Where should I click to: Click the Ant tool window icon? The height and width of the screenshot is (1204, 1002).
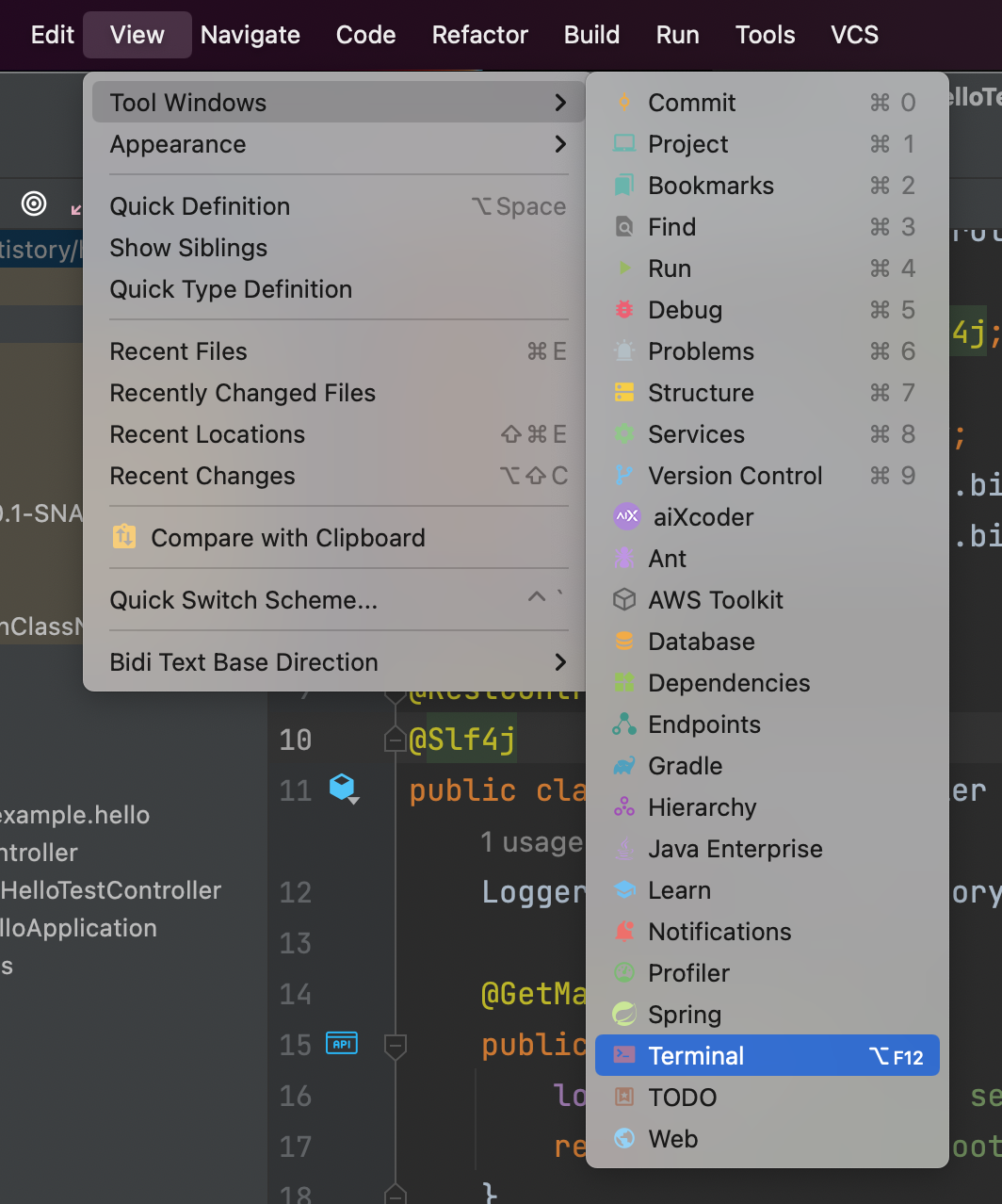coord(623,558)
